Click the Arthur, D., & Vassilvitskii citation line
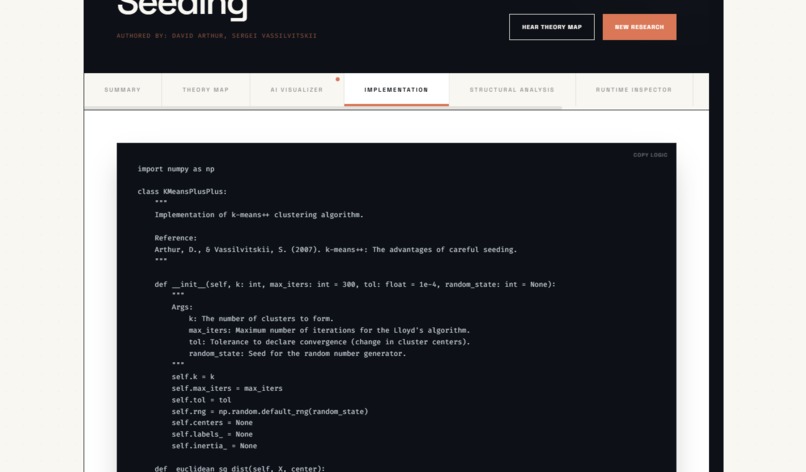Viewport: 806px width, 472px height. click(336, 249)
